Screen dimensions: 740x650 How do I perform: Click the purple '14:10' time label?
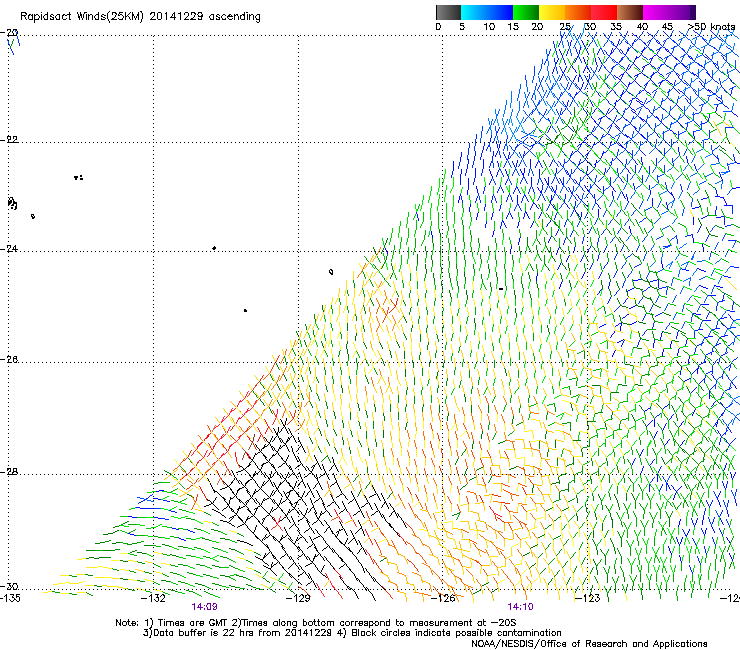click(520, 607)
